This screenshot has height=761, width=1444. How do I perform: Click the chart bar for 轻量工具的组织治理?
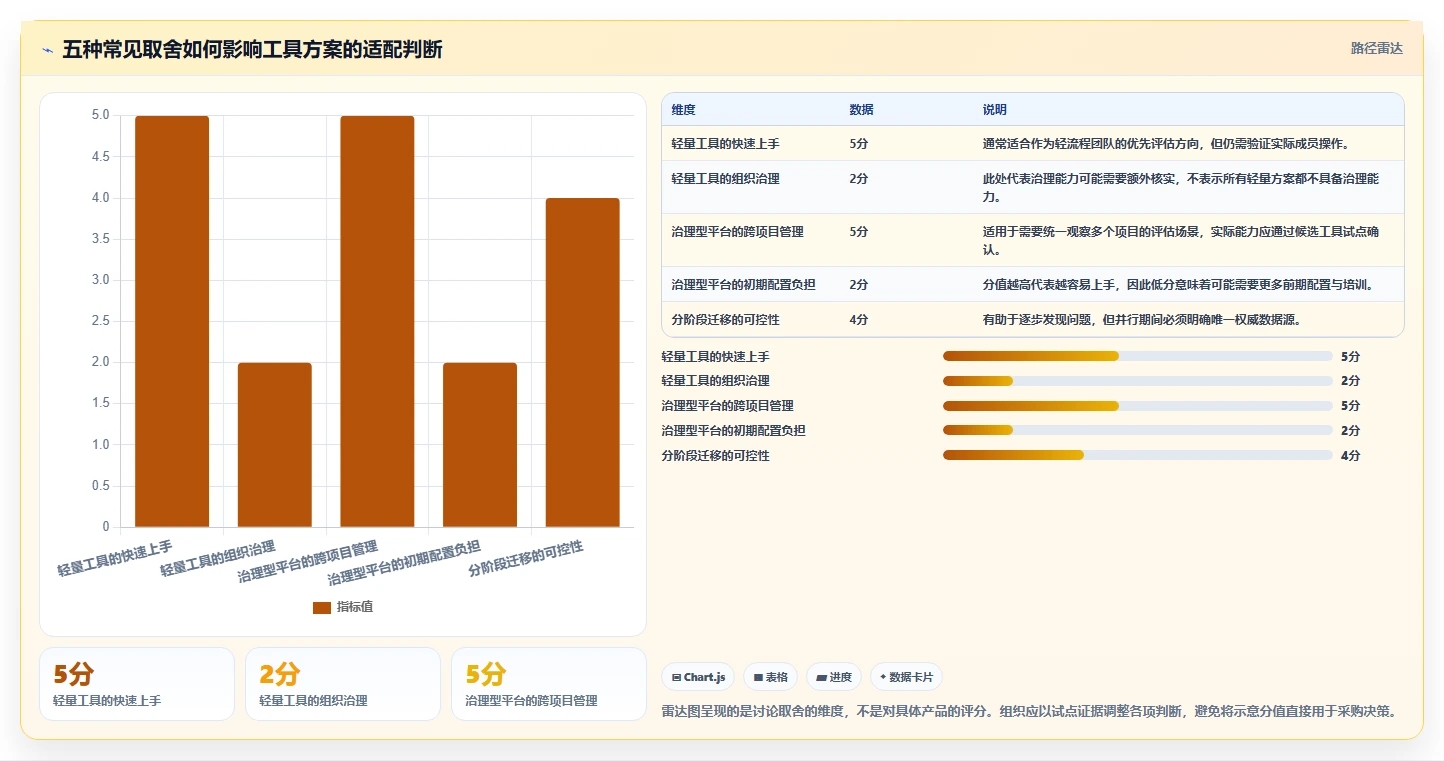click(275, 445)
